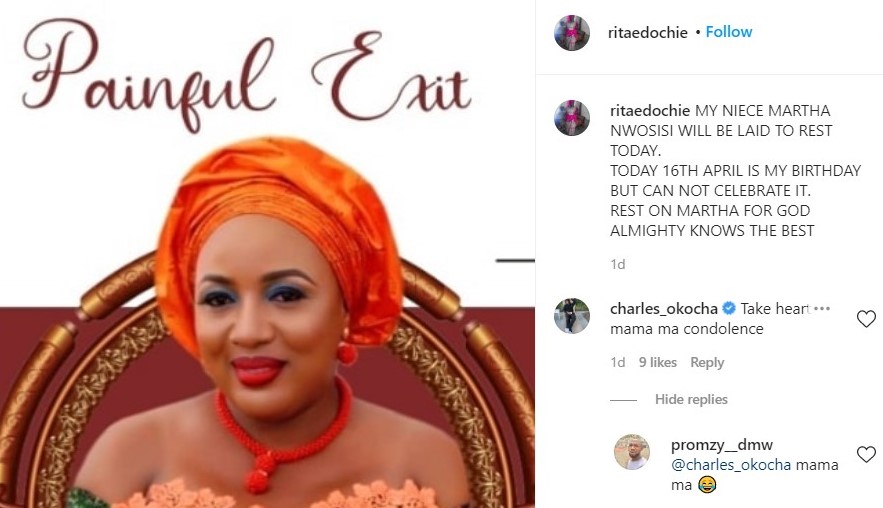
Task: View the 9 likes on the comment
Action: pos(658,362)
